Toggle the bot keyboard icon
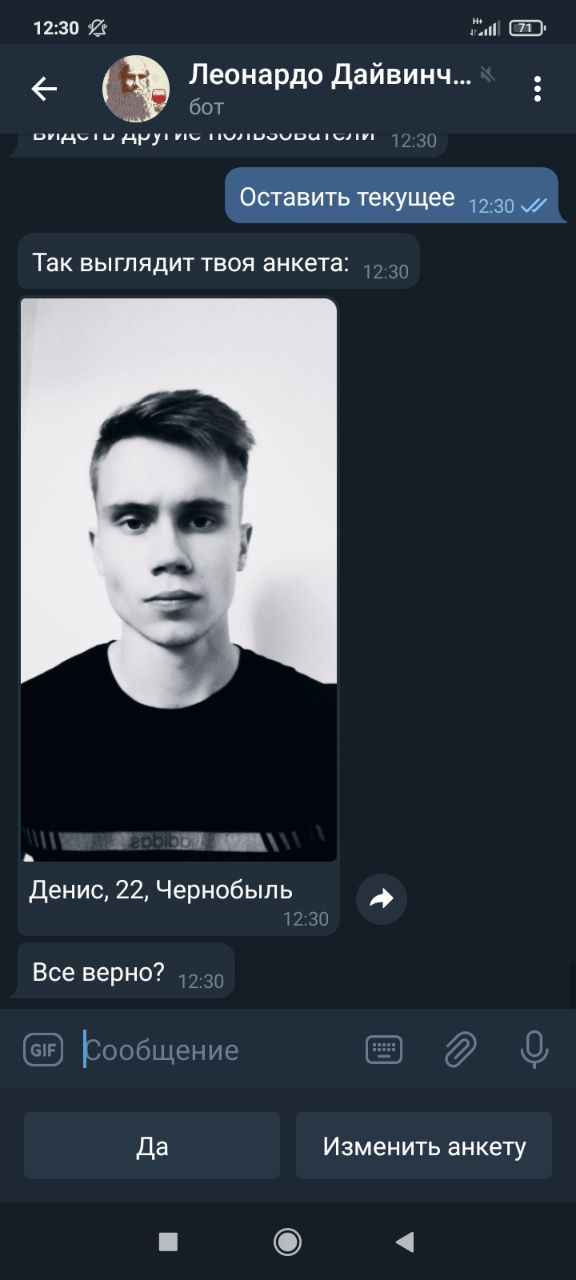This screenshot has height=1280, width=576. point(384,1050)
